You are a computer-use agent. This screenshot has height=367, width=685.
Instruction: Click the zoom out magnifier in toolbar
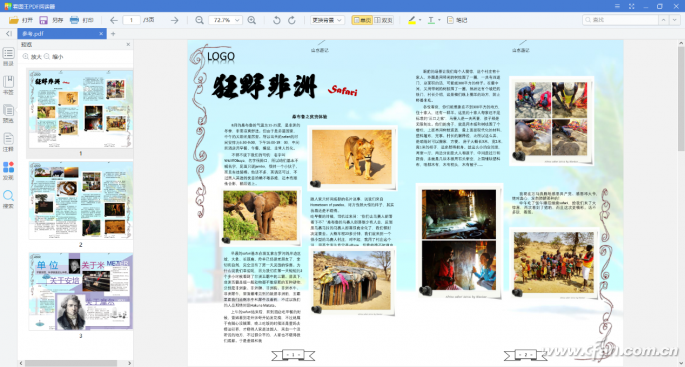[199, 20]
